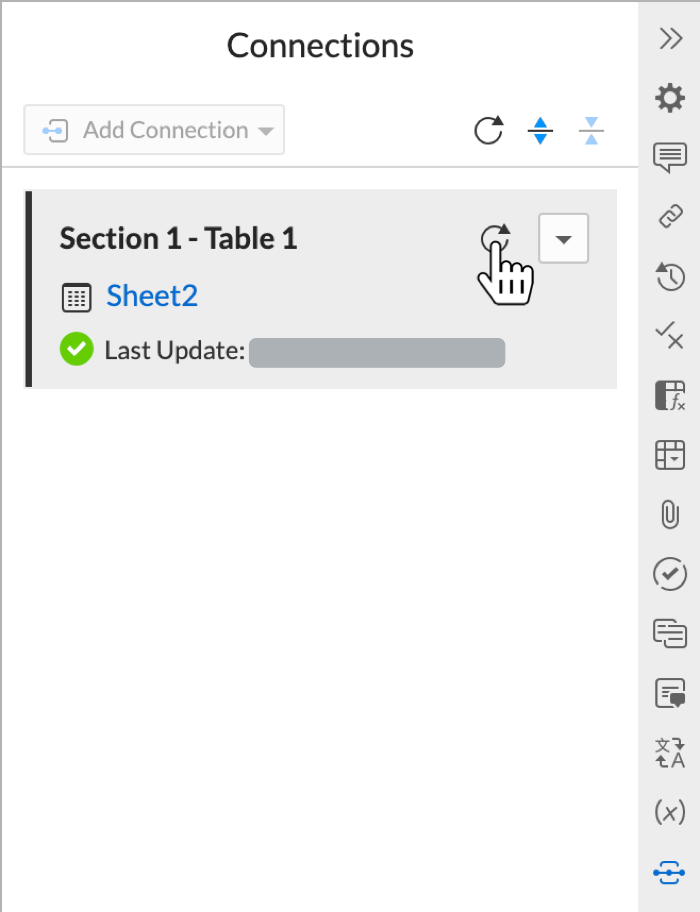
Task: Open Section 1 - Table 1 options dropdown
Action: click(563, 238)
